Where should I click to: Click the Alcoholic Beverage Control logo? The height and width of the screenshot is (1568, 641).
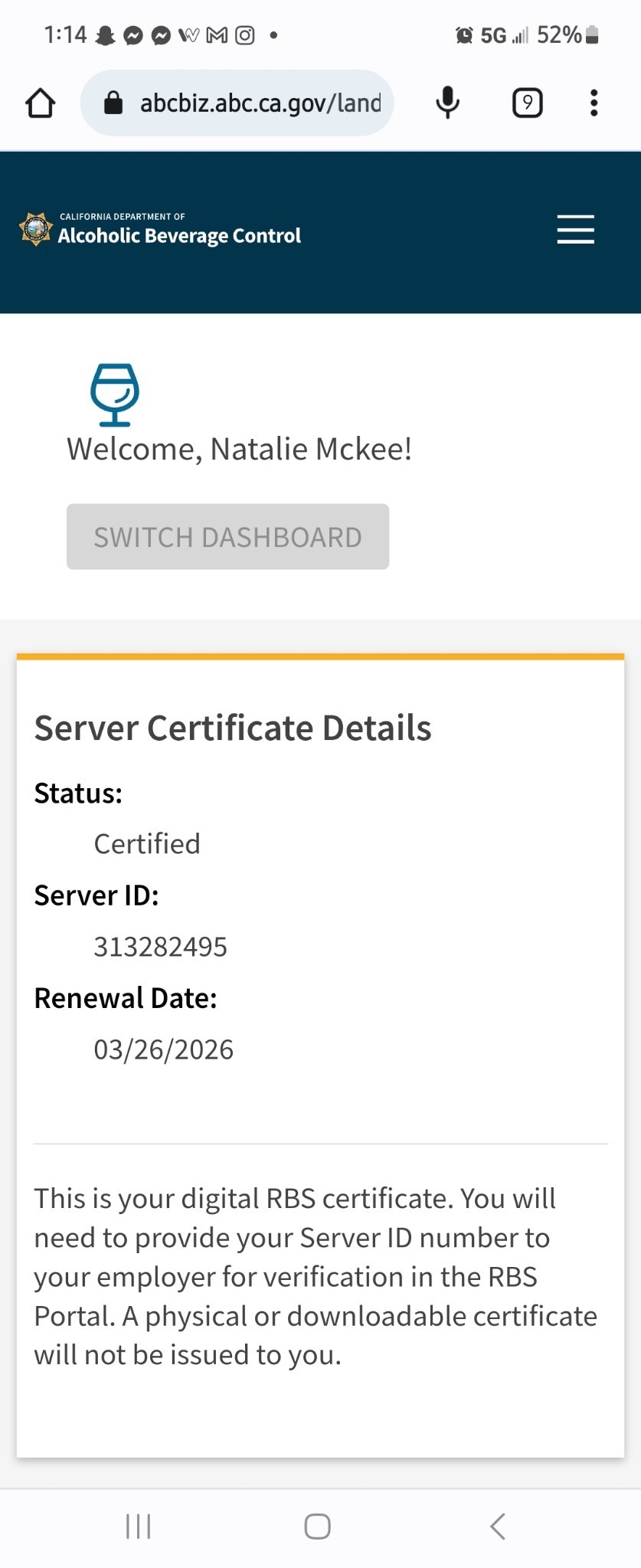(179, 229)
